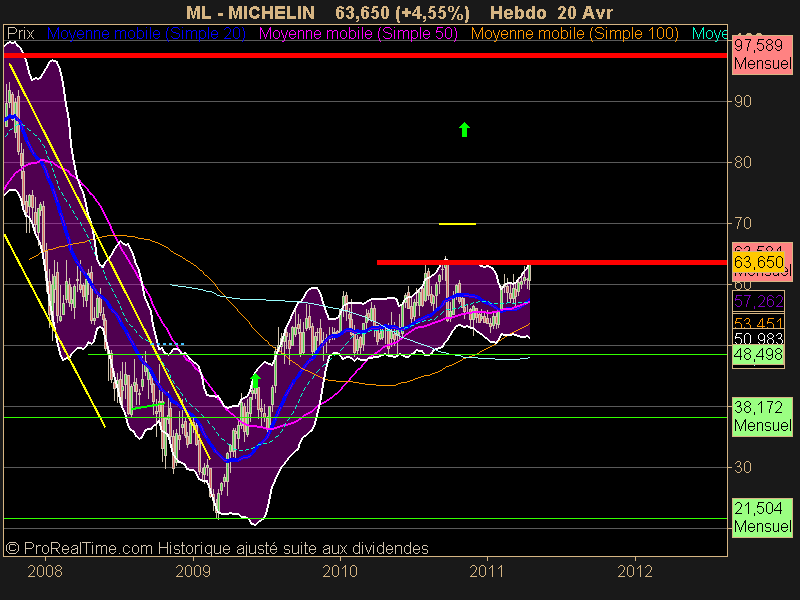Viewport: 800px width, 600px height.
Task: Click the 90 value on price axis
Action: click(743, 102)
